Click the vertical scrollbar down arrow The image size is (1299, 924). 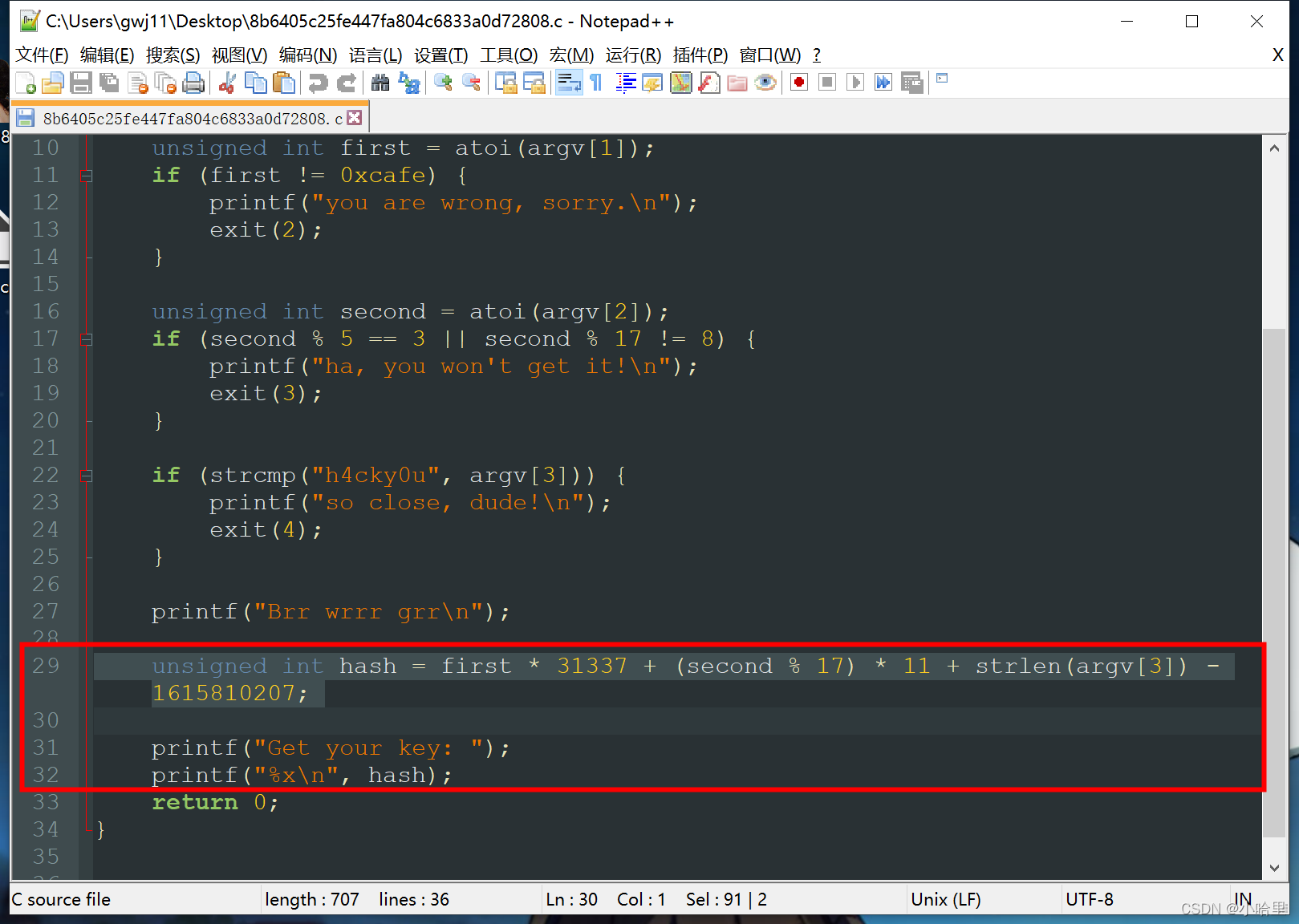click(1274, 868)
